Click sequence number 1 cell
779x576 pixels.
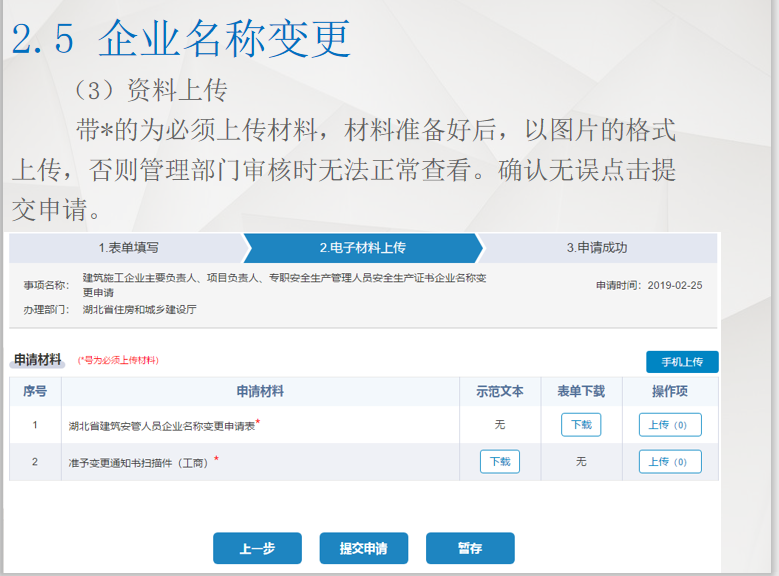35,425
